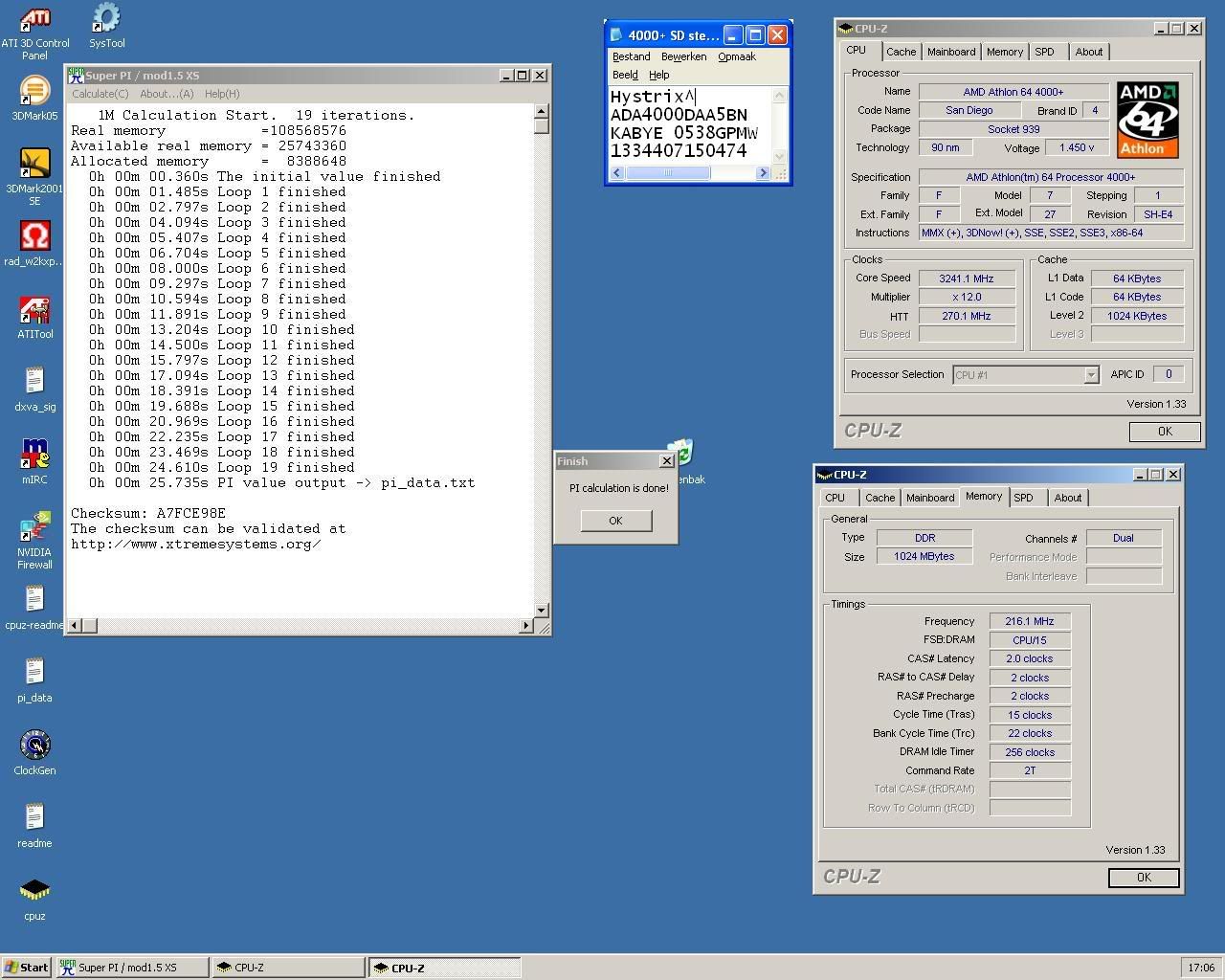
Task: Launch 3DMark2001 SE desktop shortcut
Action: tap(34, 164)
